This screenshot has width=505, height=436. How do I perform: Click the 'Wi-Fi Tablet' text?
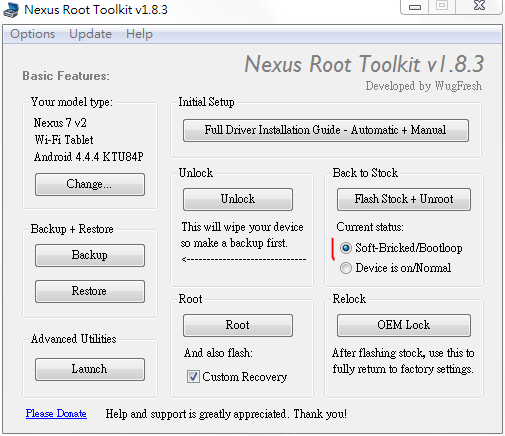[64, 140]
